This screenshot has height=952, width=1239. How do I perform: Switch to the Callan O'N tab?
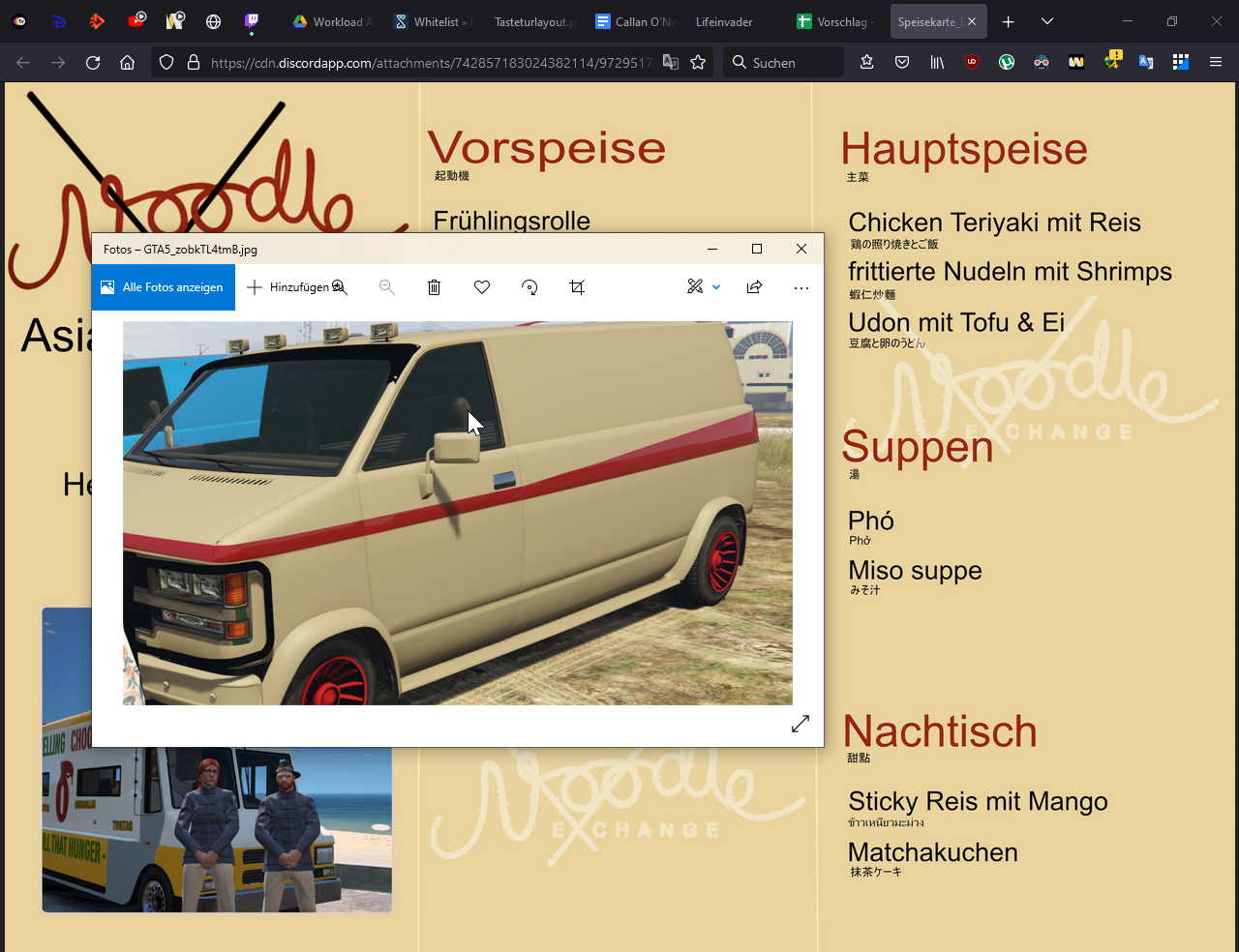click(x=634, y=21)
